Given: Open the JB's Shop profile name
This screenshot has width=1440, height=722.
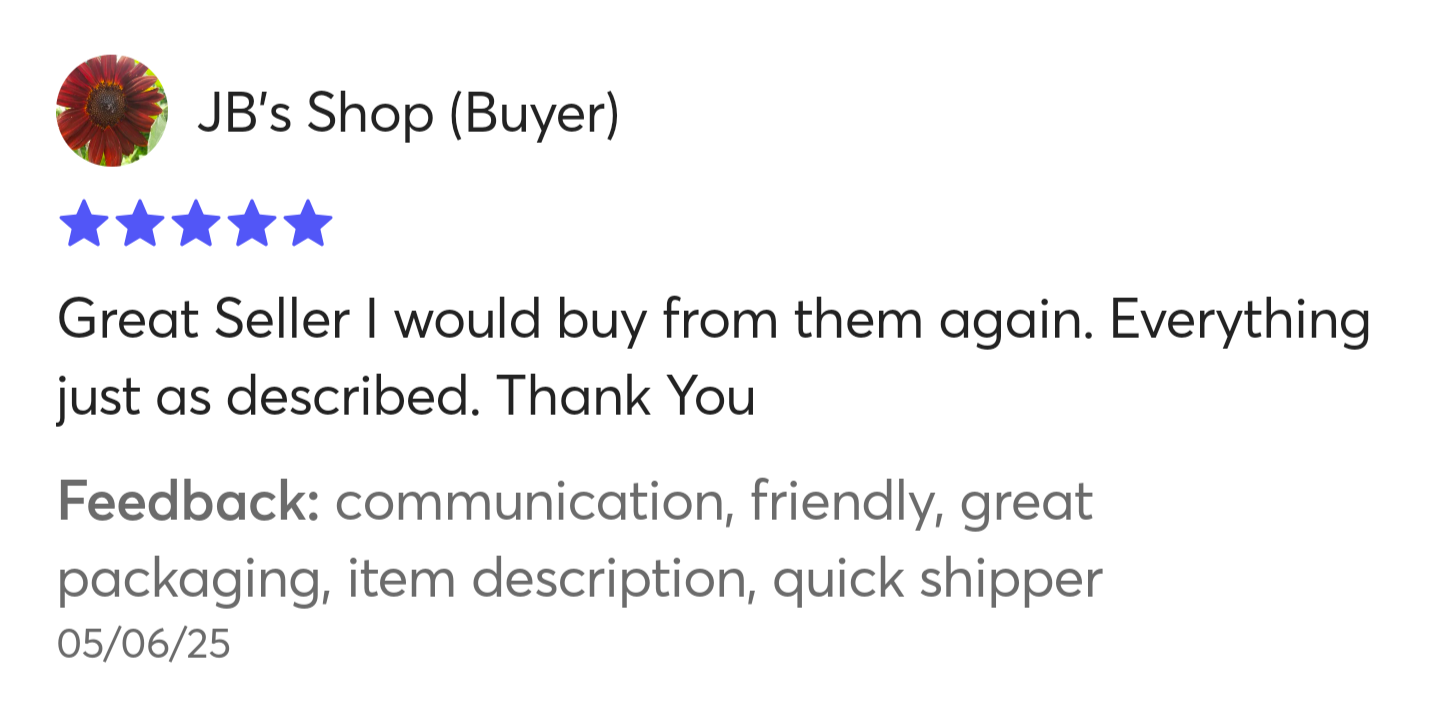Looking at the screenshot, I should click(315, 115).
